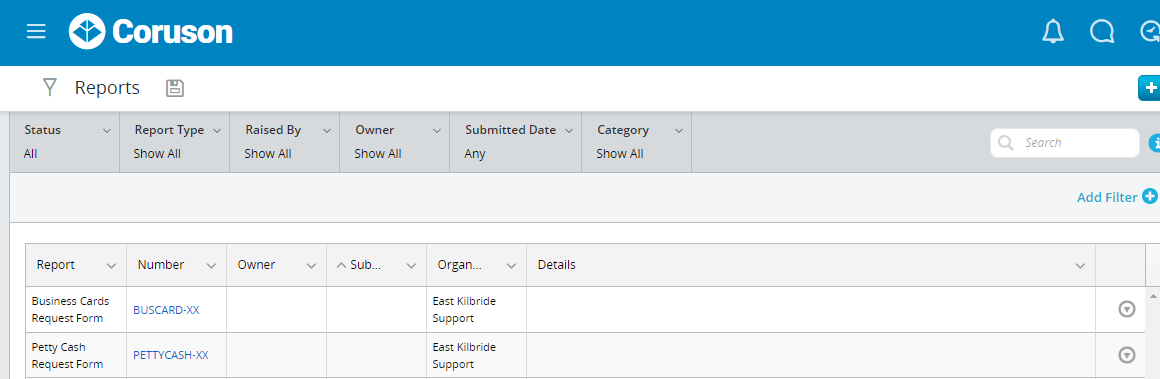Open the Report column header menu
This screenshot has height=379, width=1160.
(112, 266)
